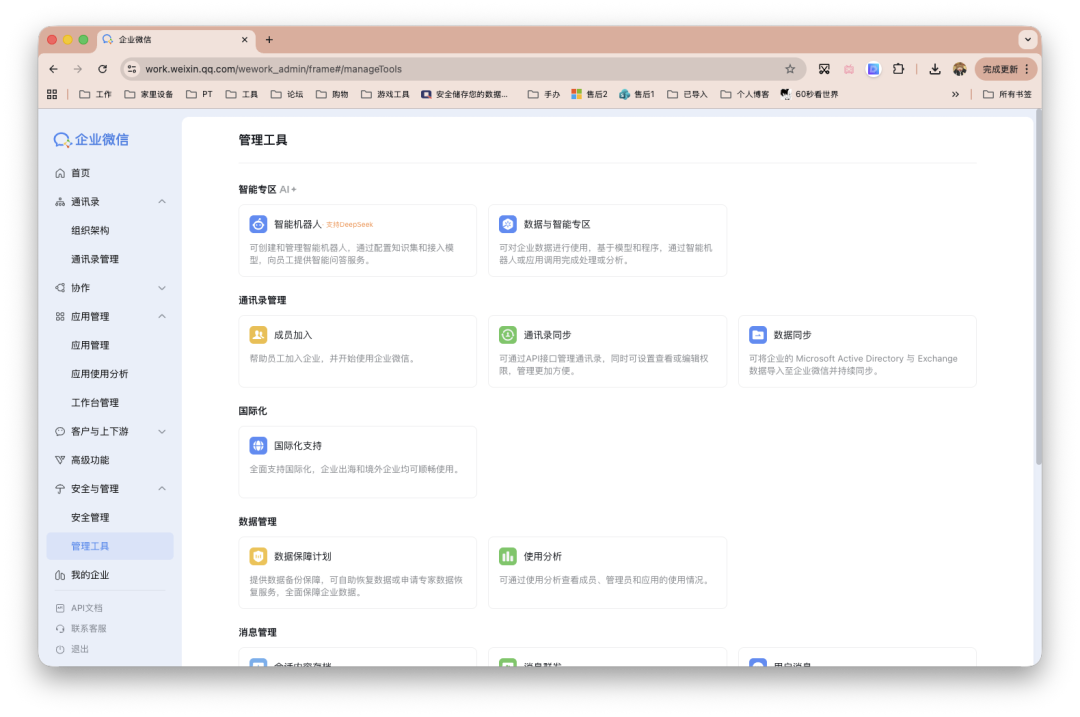The image size is (1080, 717).
Task: Open 使用分析 via its chart icon
Action: pos(508,556)
